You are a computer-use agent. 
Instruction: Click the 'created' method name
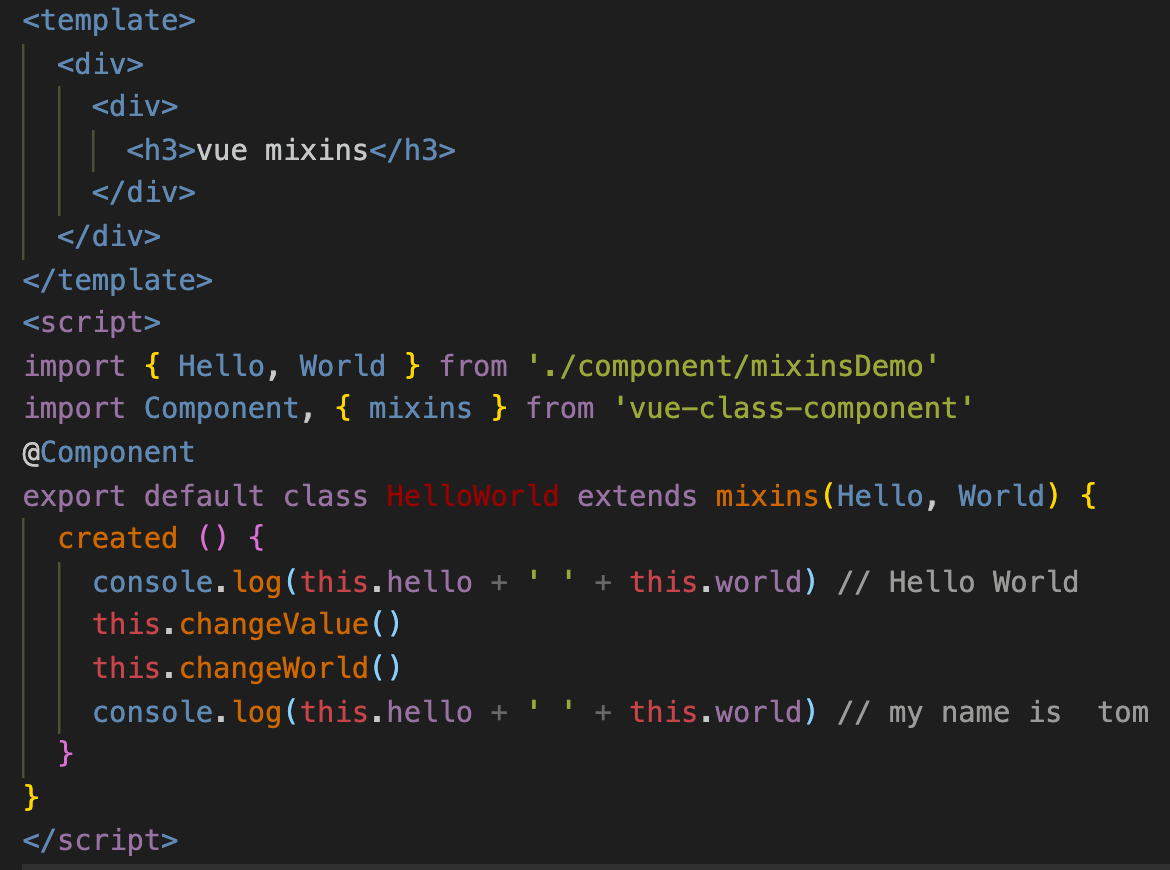(x=118, y=538)
